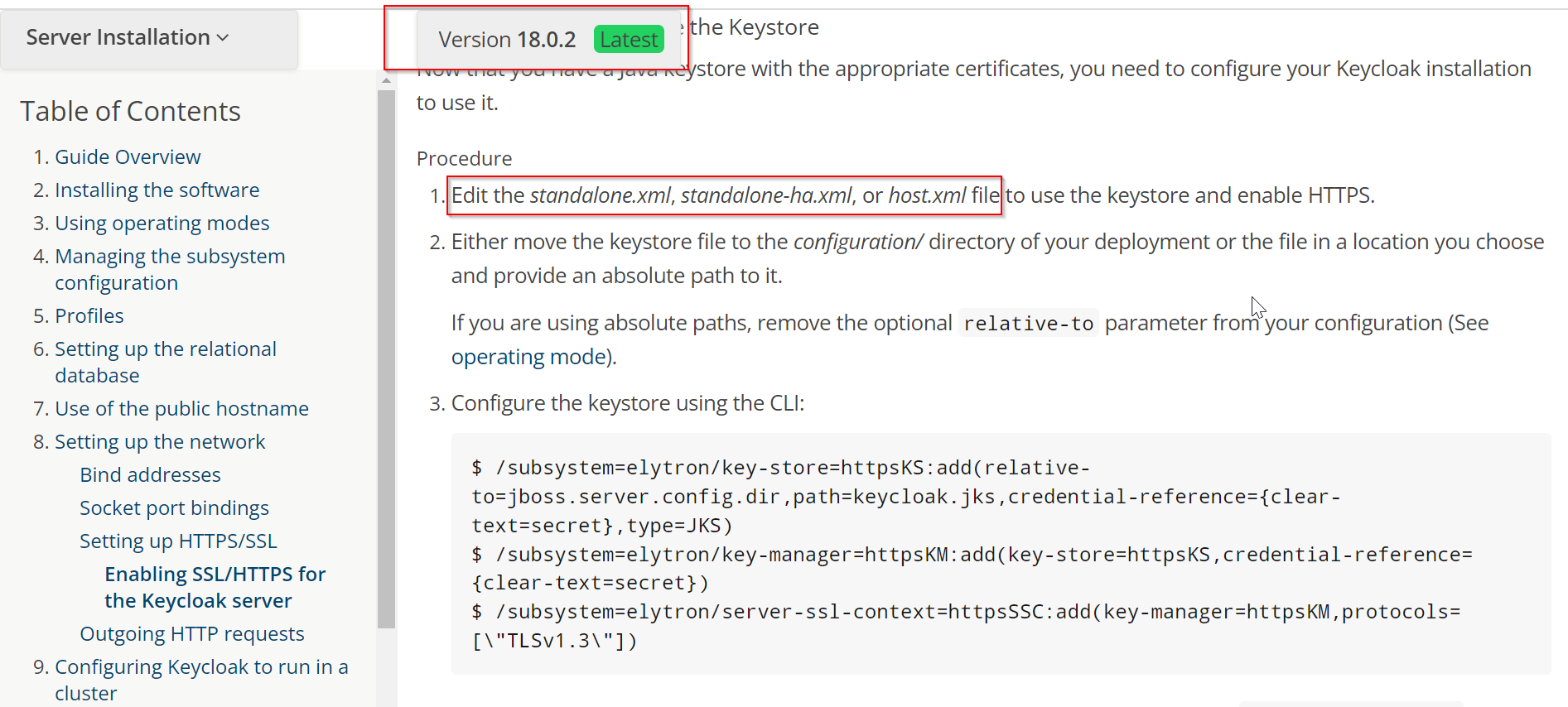Click the relative-to code term

1028,323
